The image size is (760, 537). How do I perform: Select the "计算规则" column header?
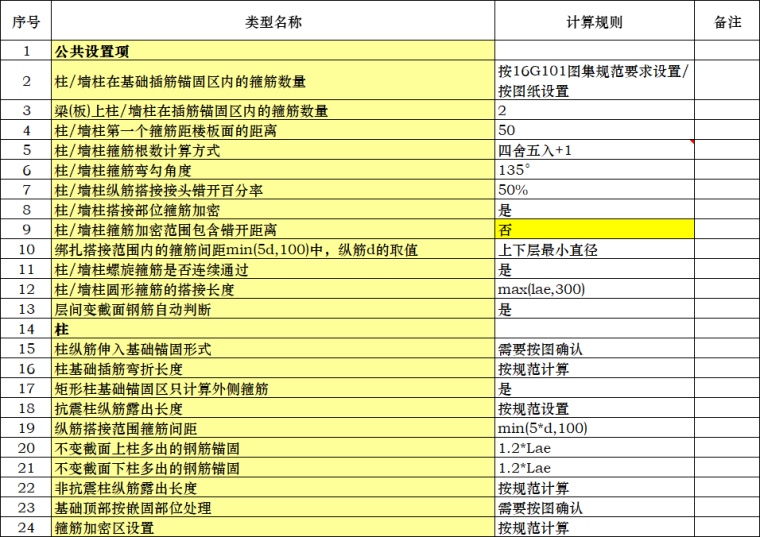coord(594,21)
